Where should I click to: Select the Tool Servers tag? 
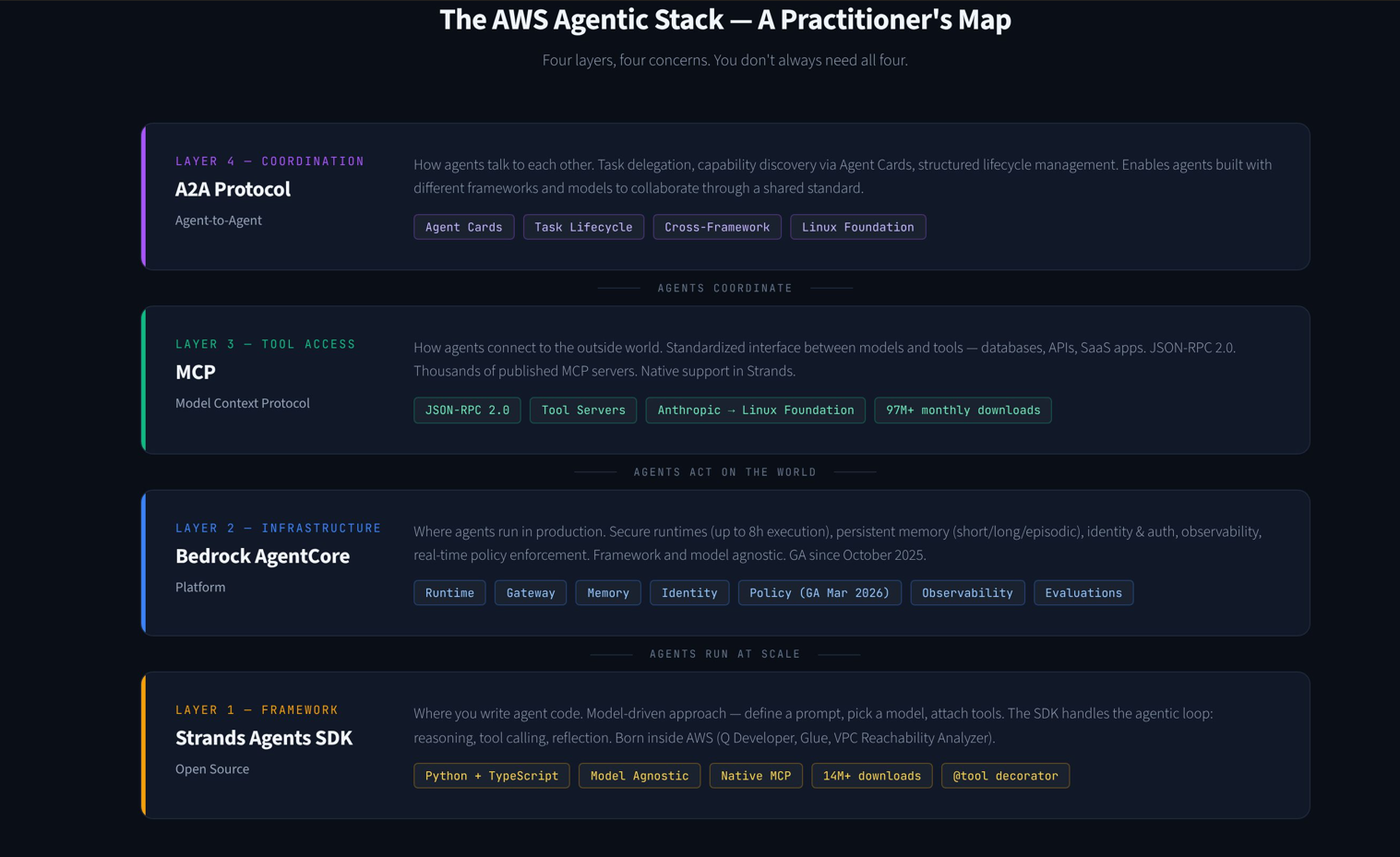pyautogui.click(x=583, y=410)
